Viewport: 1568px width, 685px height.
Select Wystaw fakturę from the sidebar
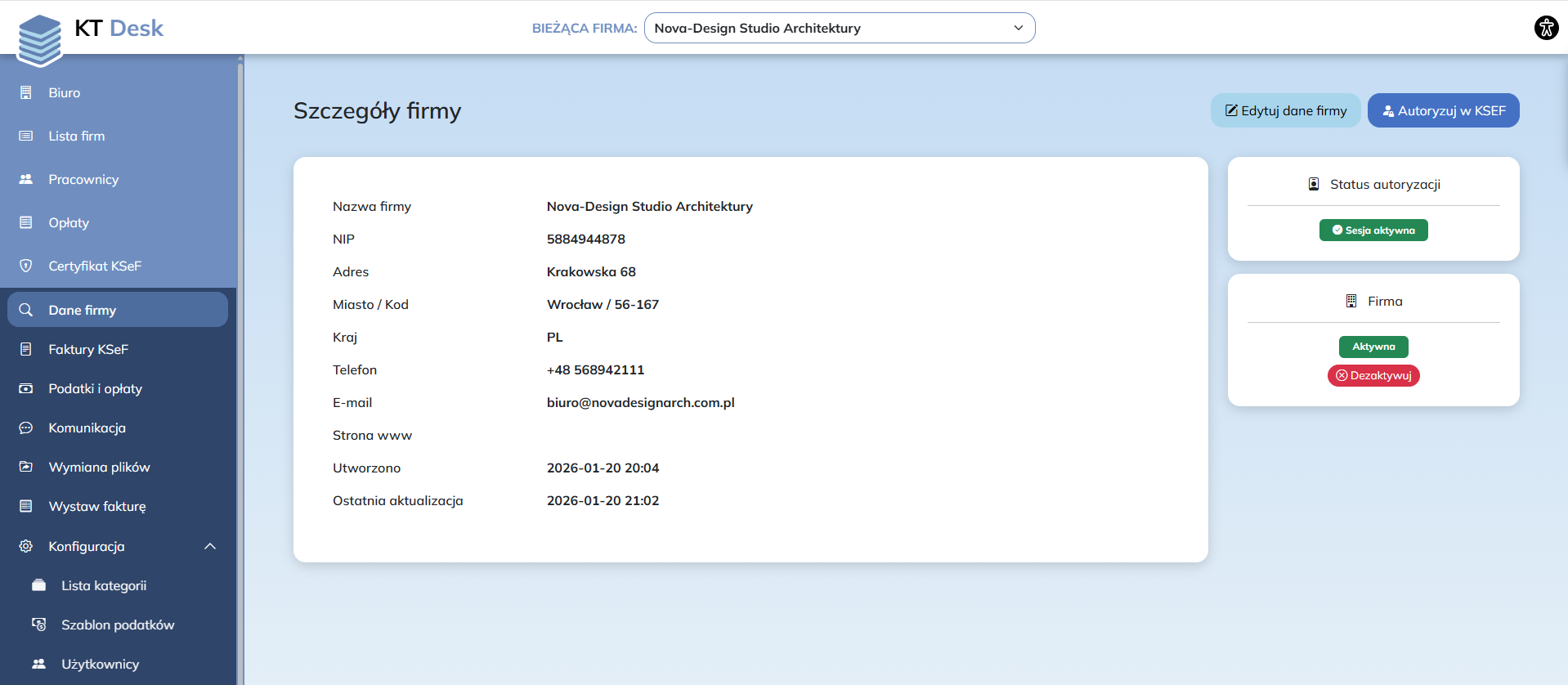coord(96,506)
